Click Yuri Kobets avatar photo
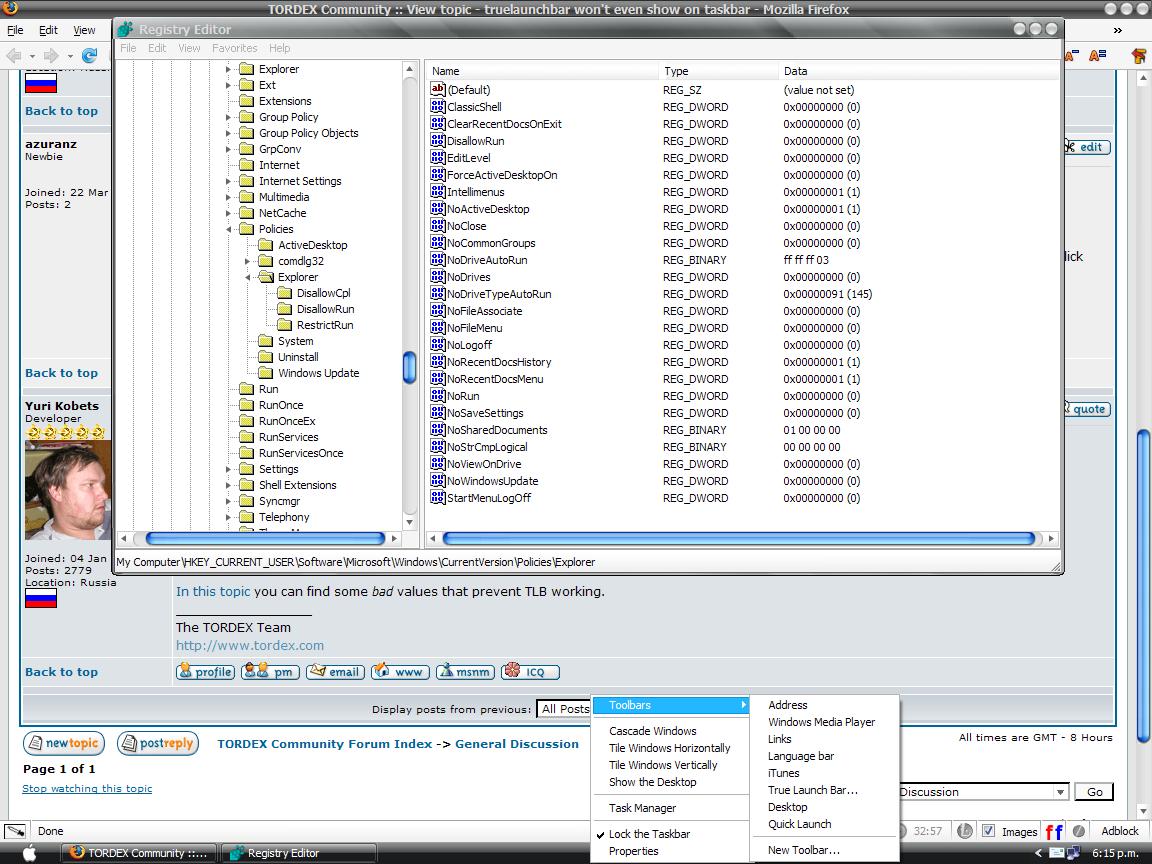Viewport: 1152px width, 864px height. 67,491
